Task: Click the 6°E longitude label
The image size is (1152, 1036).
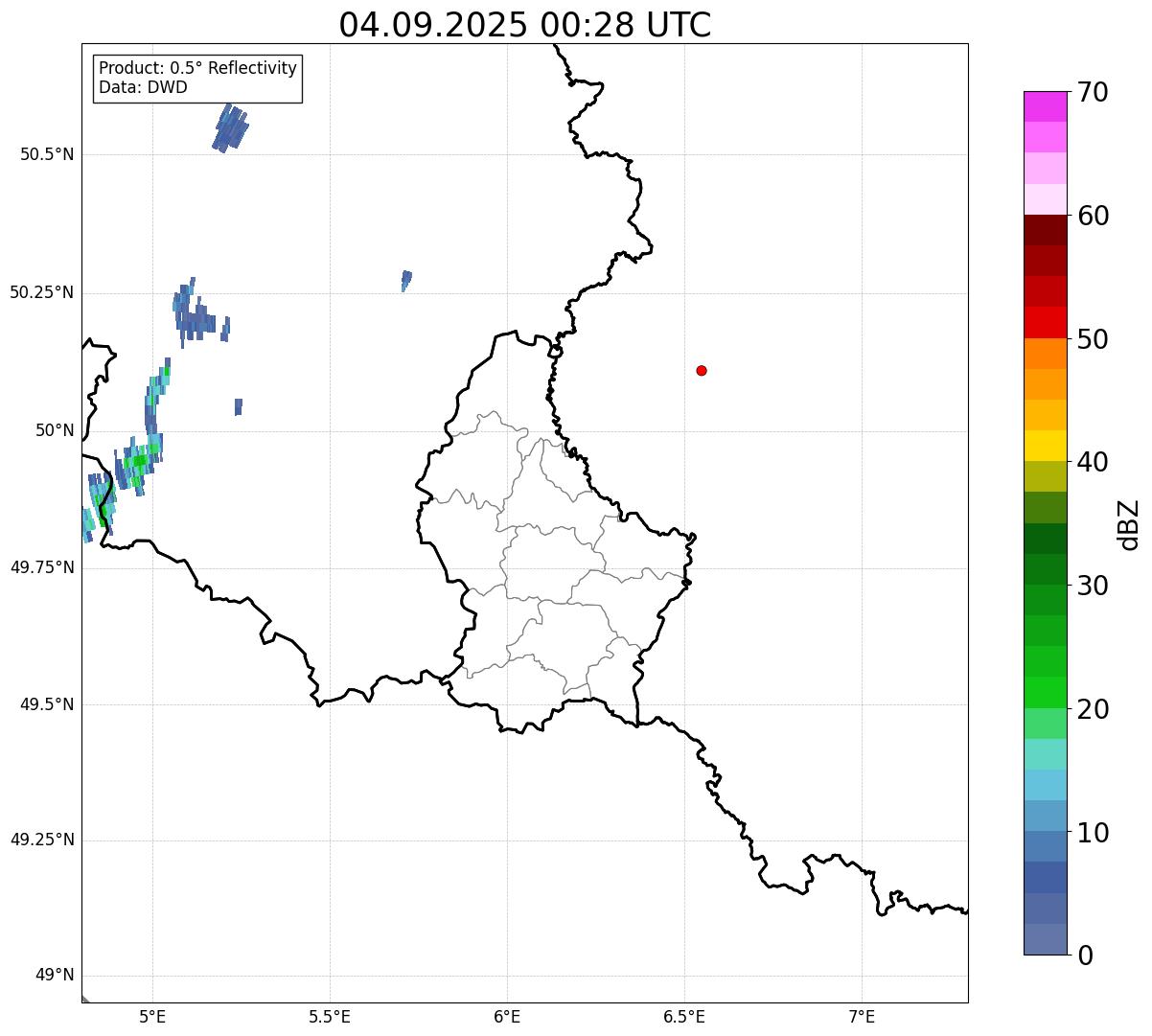Action: pos(507,1018)
